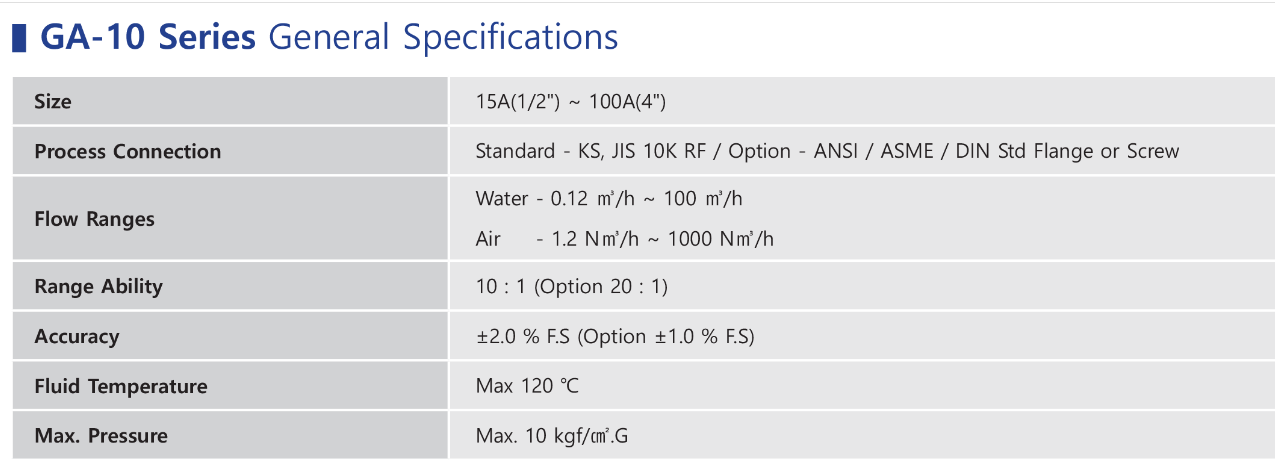Click the 15A(1/2") ~ 100A(4") size value

pos(572,102)
